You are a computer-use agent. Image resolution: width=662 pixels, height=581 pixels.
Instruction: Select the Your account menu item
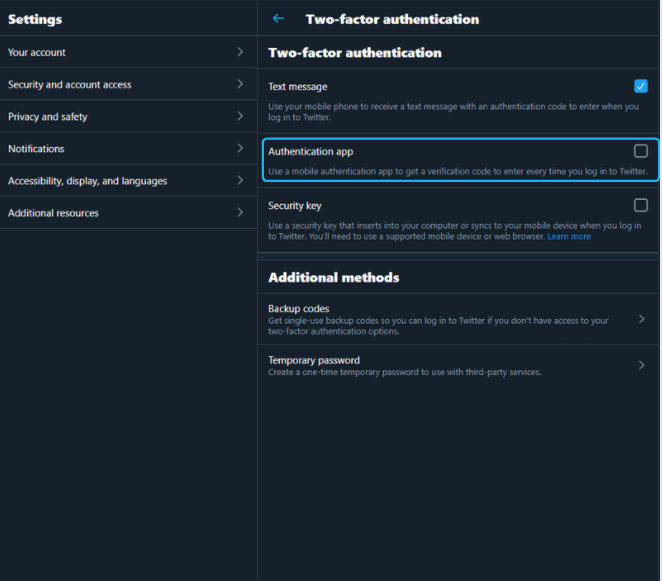[128, 52]
